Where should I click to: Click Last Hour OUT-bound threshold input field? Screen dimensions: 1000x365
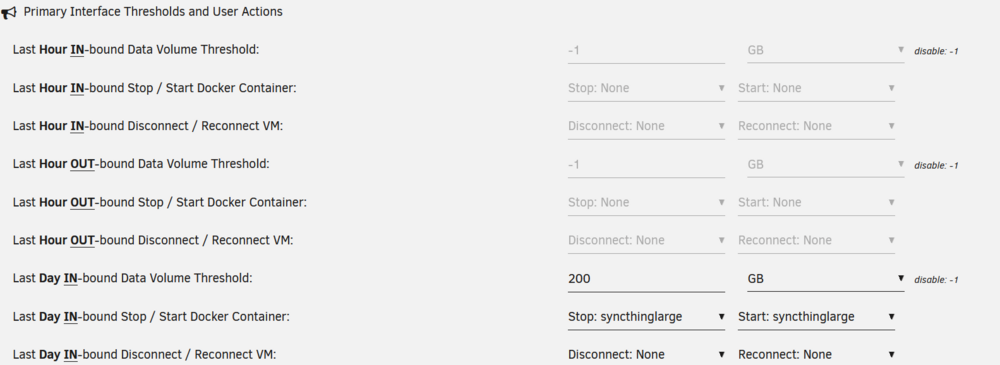[646, 165]
